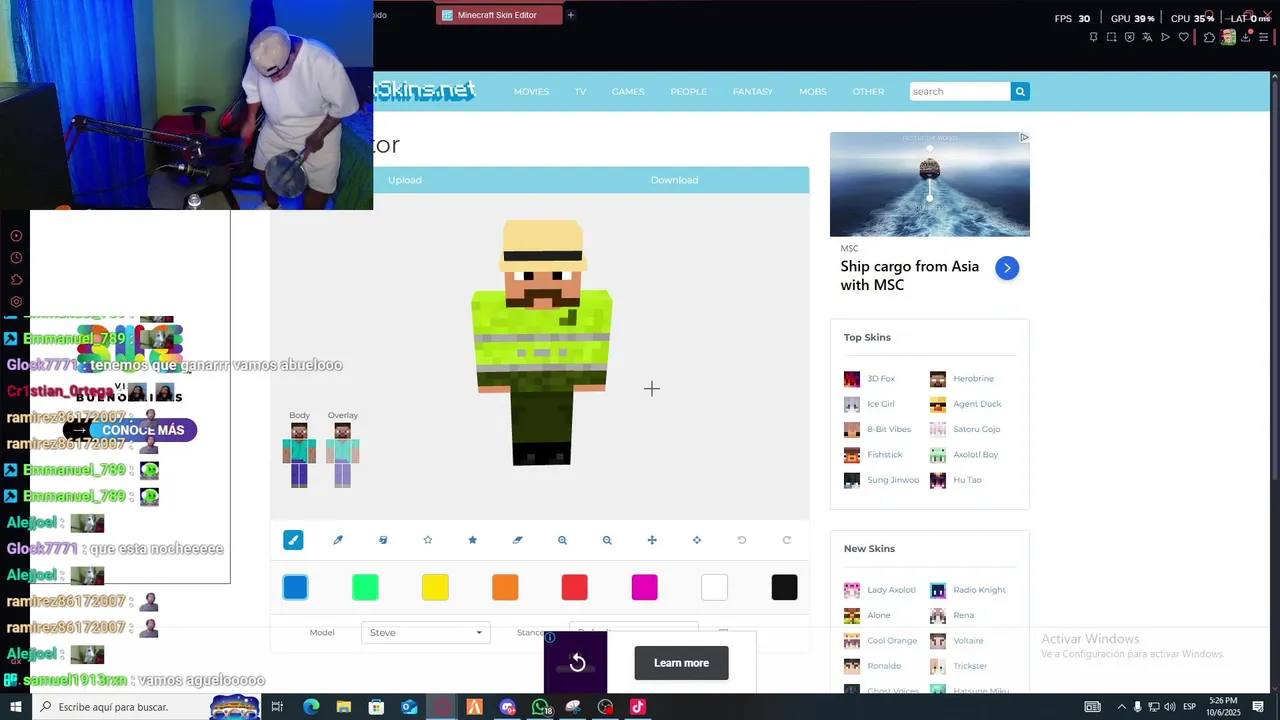Open the OTHER menu
This screenshot has height=720, width=1280.
coord(868,91)
